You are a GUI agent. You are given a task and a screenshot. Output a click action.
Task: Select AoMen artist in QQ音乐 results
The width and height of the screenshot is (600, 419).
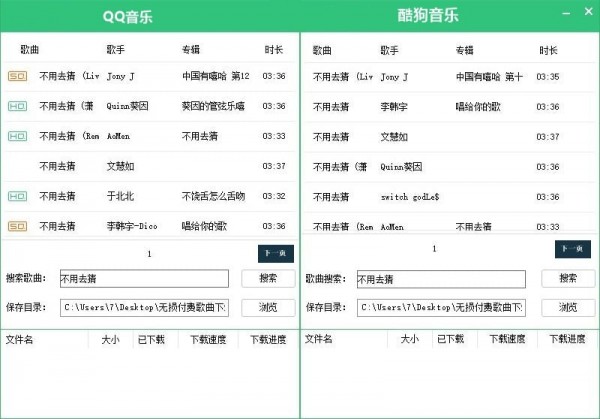118,136
